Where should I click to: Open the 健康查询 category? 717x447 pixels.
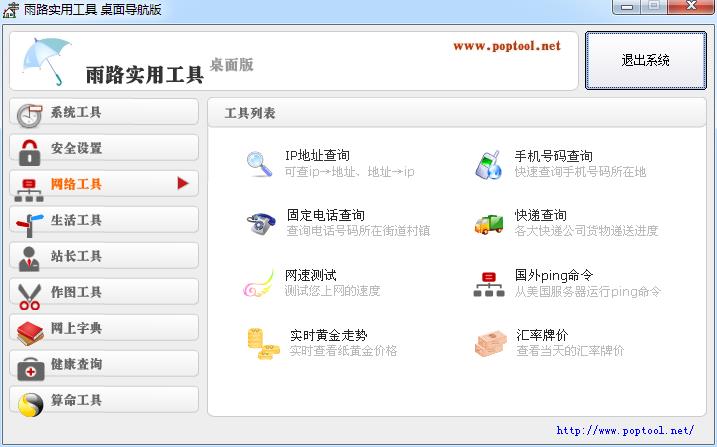(x=104, y=364)
